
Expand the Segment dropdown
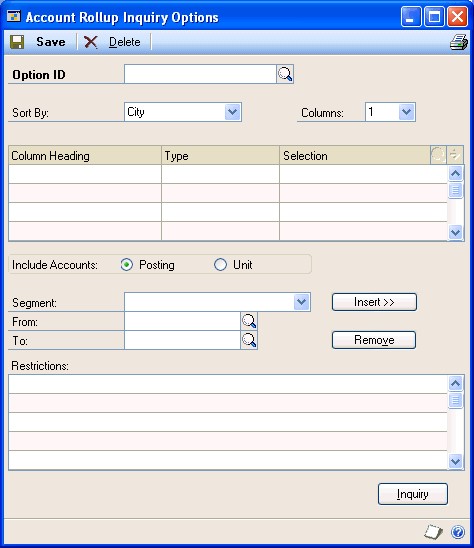[x=302, y=302]
